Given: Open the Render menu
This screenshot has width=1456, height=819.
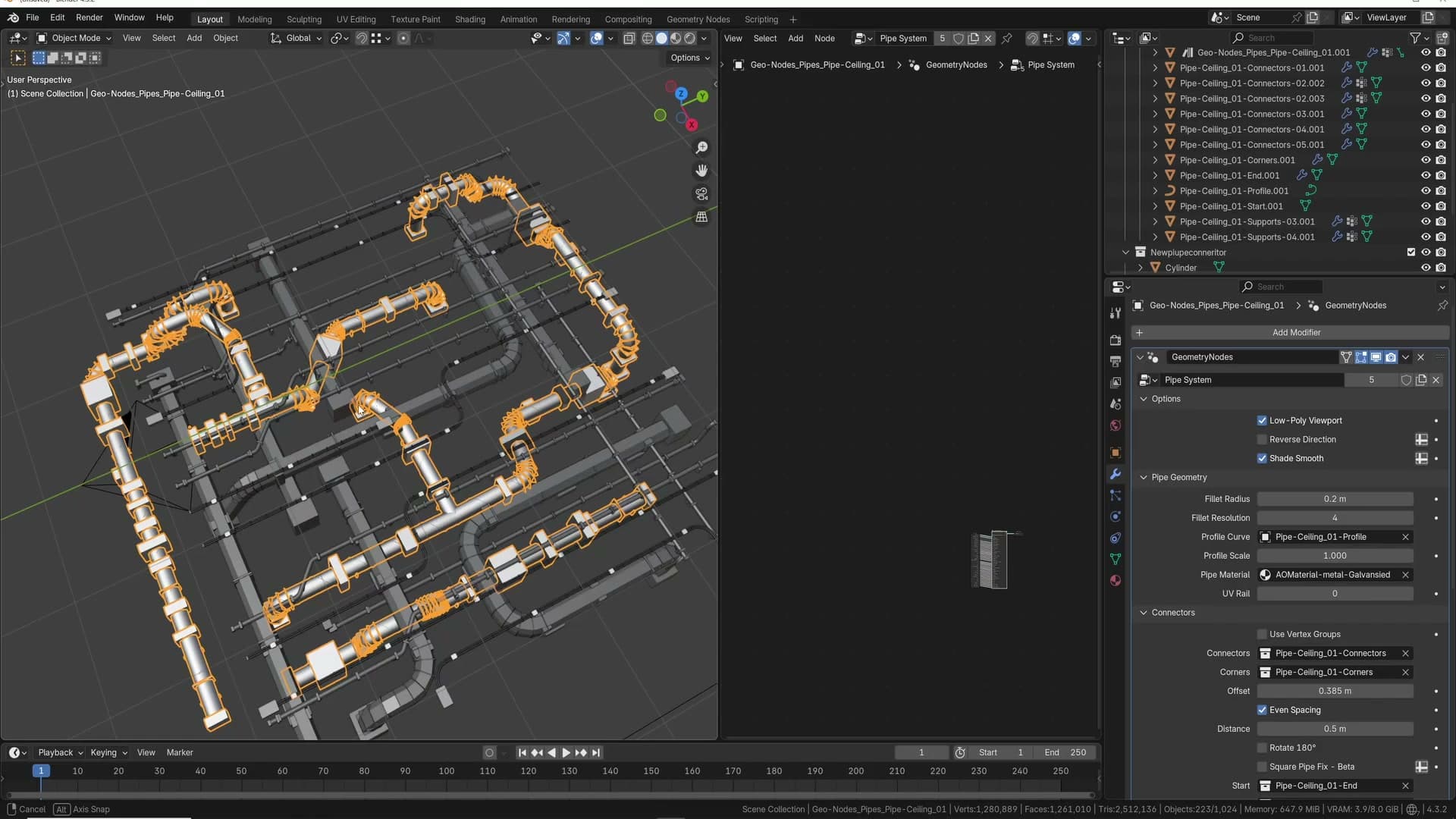Looking at the screenshot, I should click(89, 17).
